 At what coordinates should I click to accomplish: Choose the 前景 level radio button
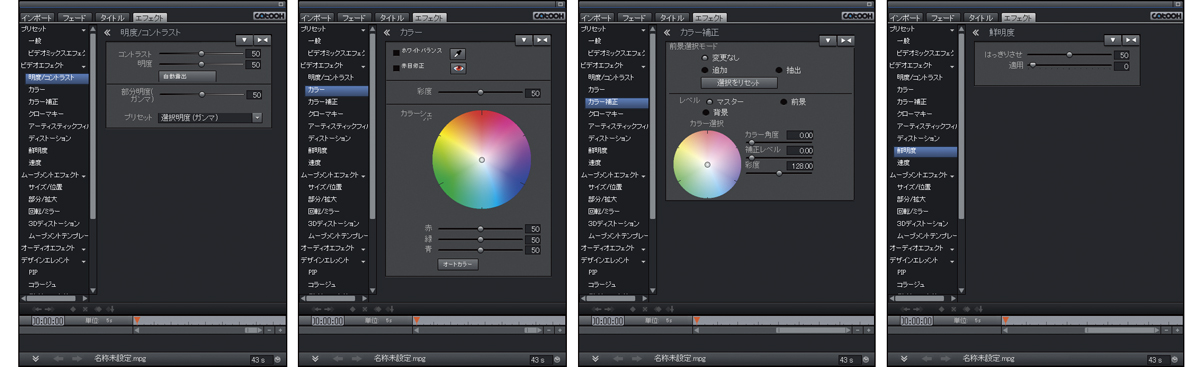click(x=783, y=101)
